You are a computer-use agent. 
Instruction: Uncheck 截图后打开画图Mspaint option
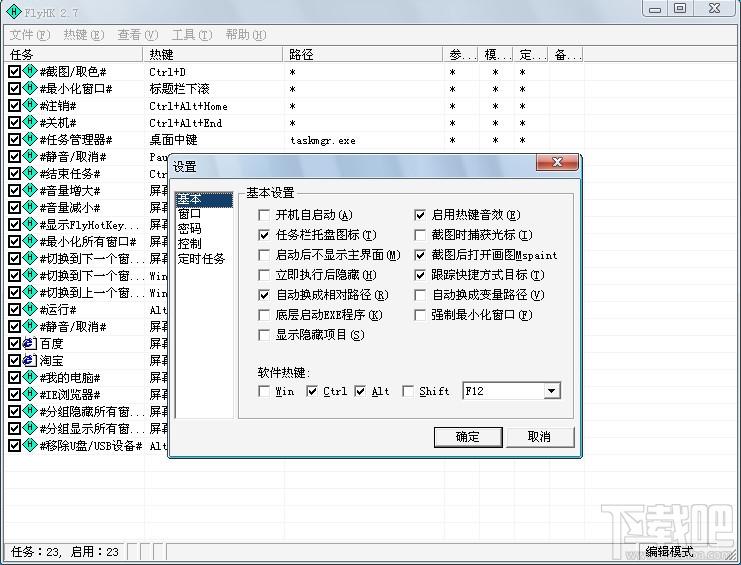(420, 256)
